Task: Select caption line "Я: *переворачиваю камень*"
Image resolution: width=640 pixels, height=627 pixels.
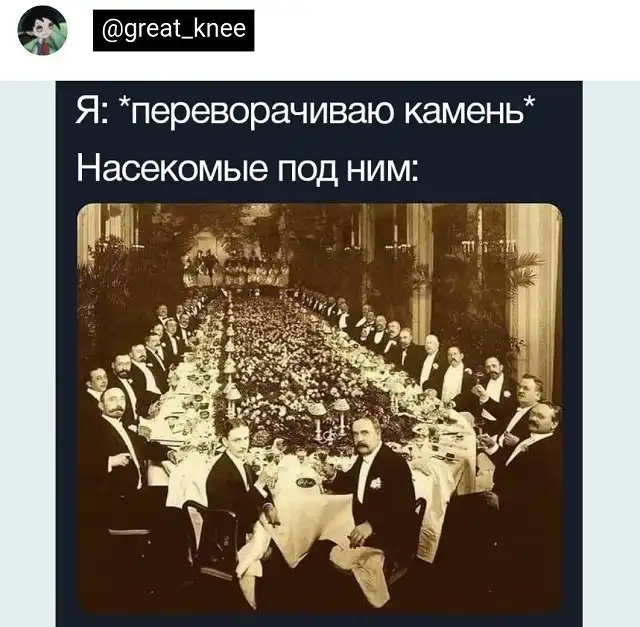Action: (x=305, y=111)
